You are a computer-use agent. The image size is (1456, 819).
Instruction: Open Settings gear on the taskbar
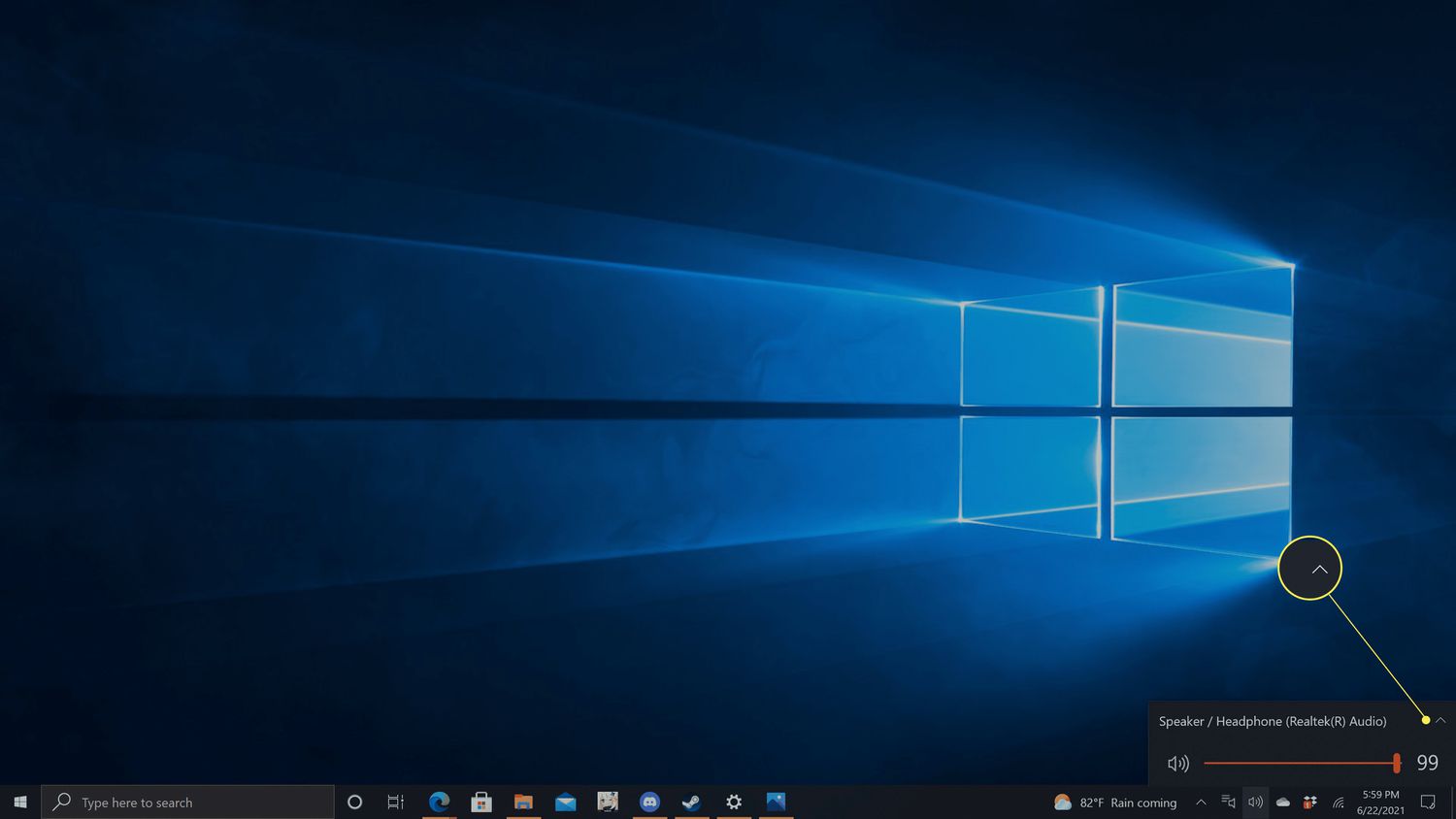pyautogui.click(x=734, y=802)
